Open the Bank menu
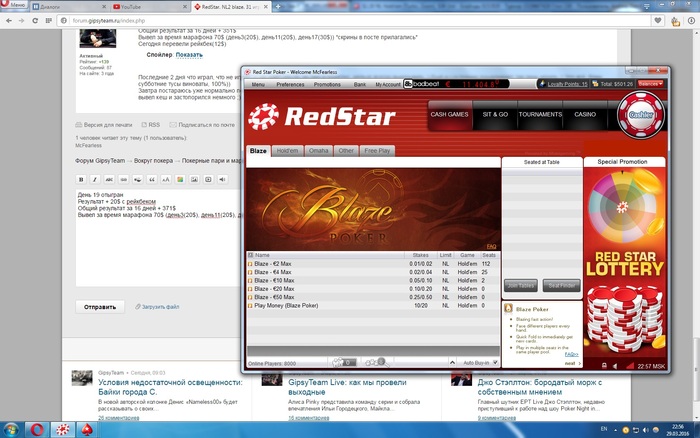The height and width of the screenshot is (438, 700). click(360, 84)
